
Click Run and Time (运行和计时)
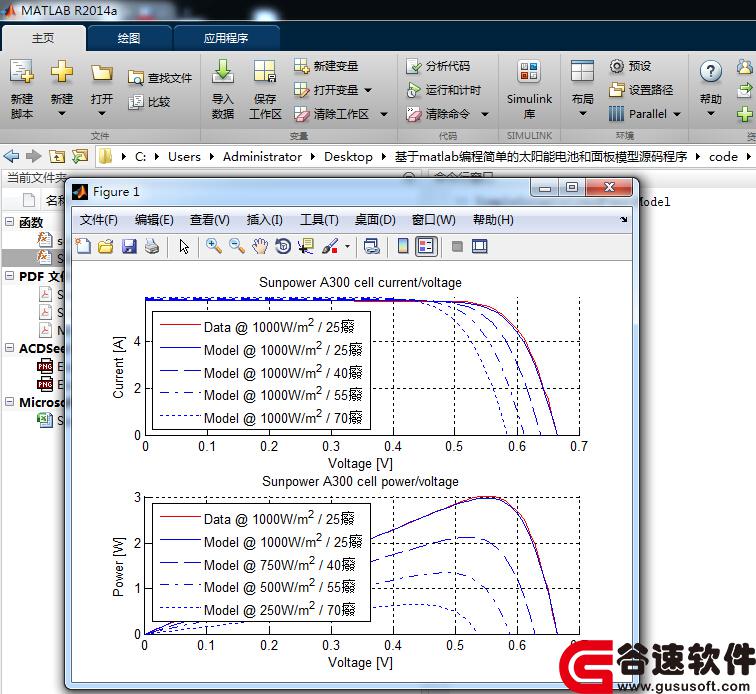[x=443, y=90]
